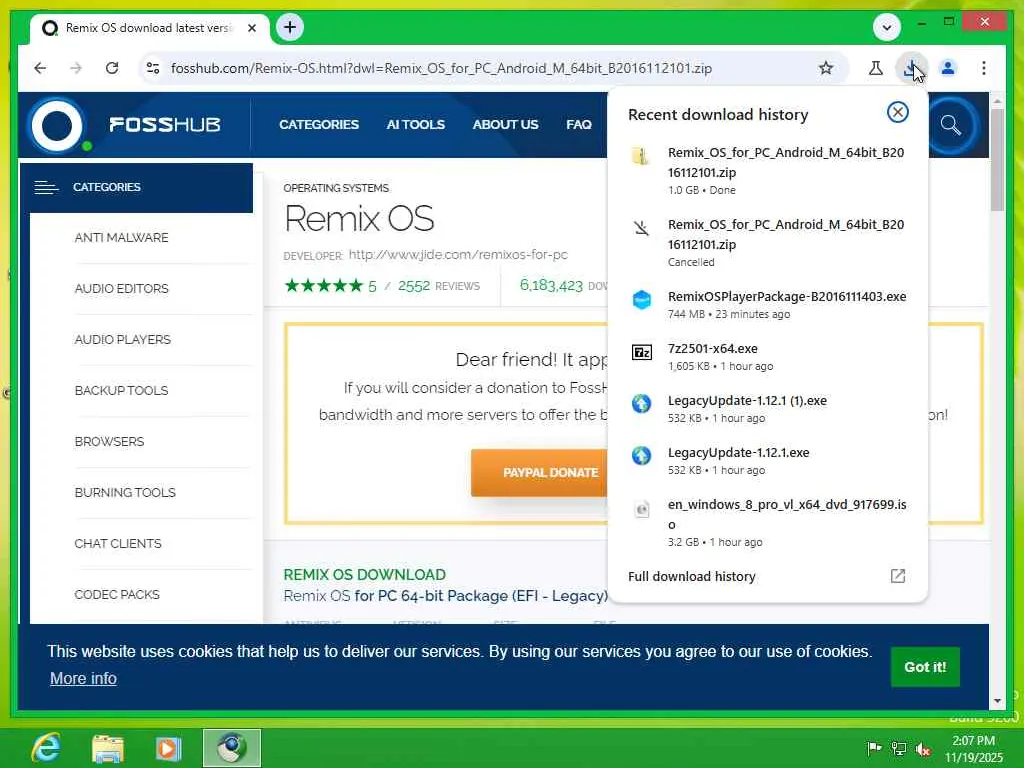Open File Explorer from taskbar

[x=108, y=748]
